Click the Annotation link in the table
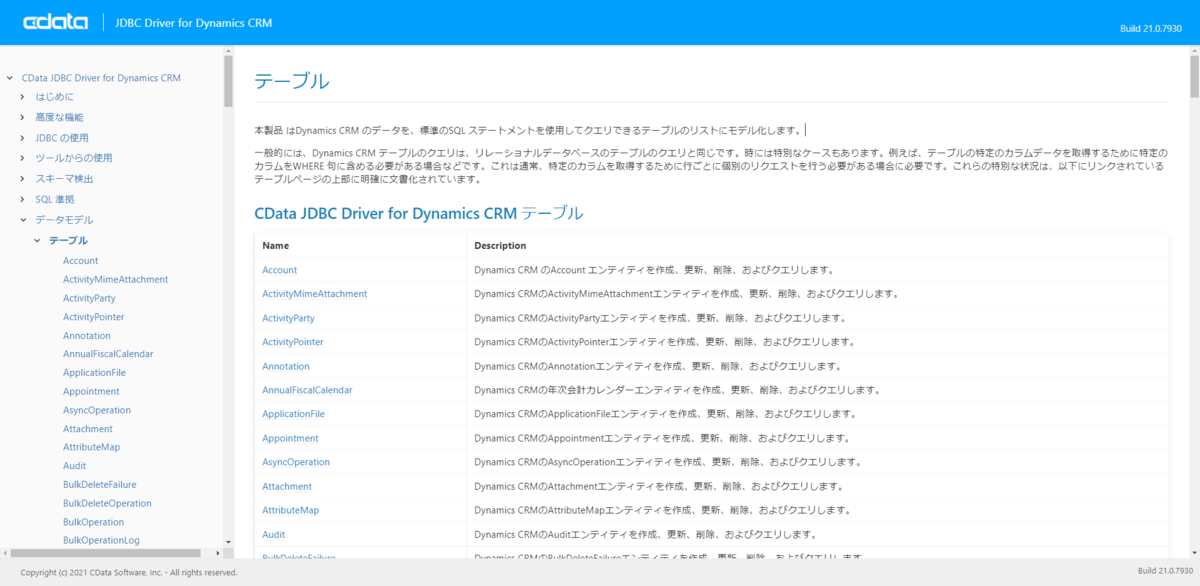Screen dimensions: 1200x586 [286, 366]
